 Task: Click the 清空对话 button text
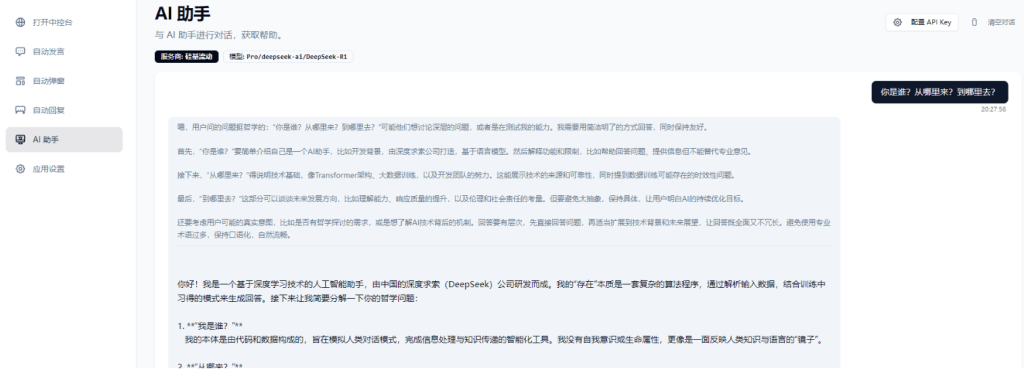(1001, 22)
